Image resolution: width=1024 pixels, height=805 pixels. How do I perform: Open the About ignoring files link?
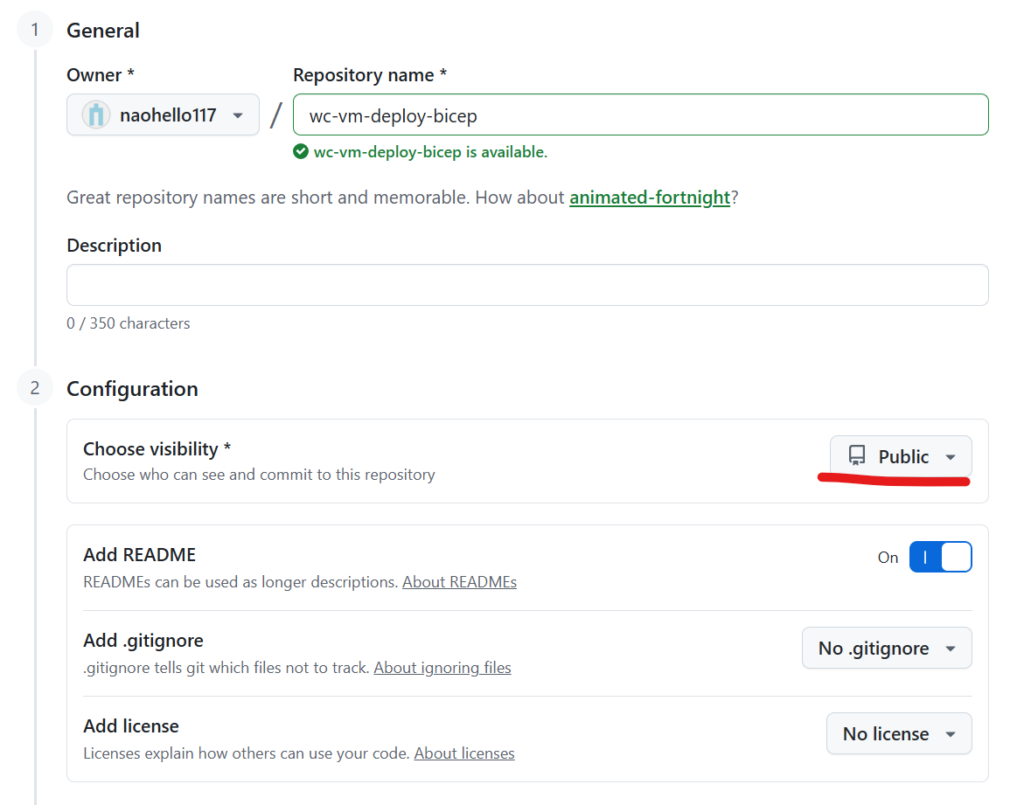tap(442, 667)
